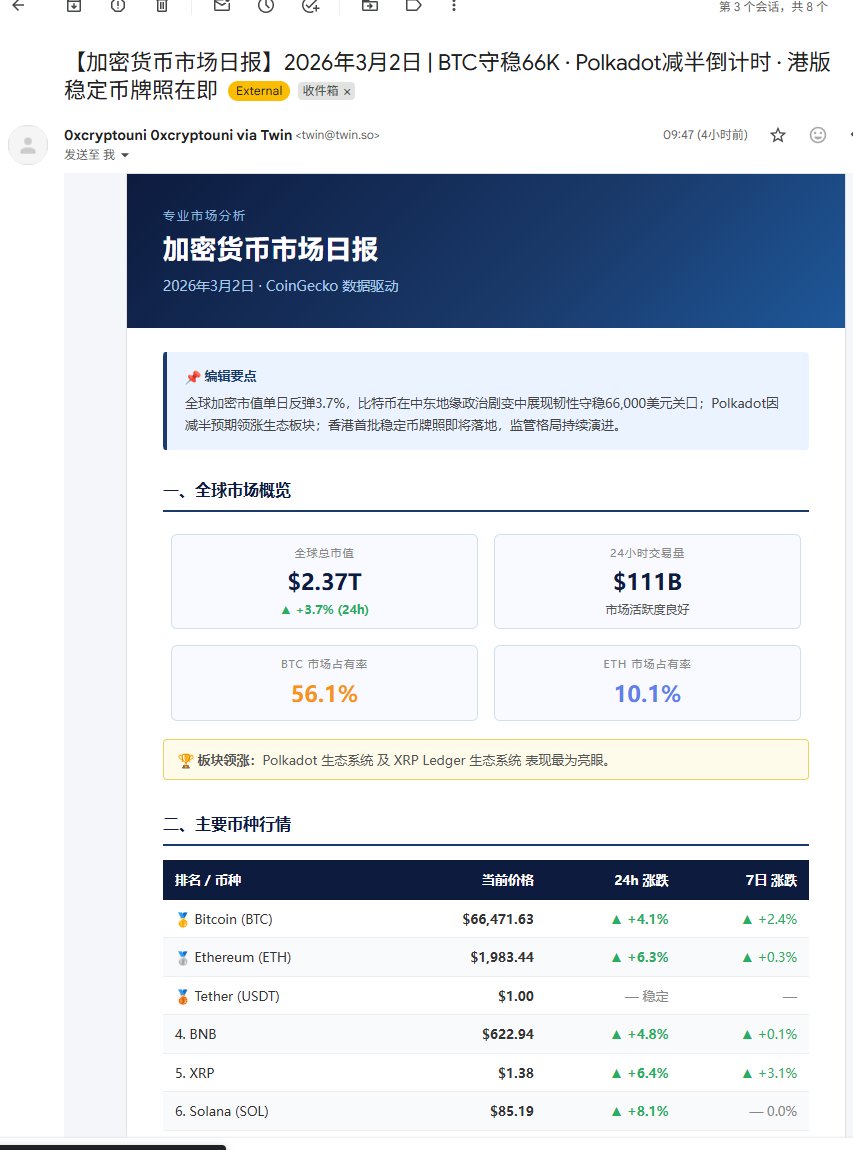Click the sender's profile avatar
The height and width of the screenshot is (1150, 853).
[27, 144]
